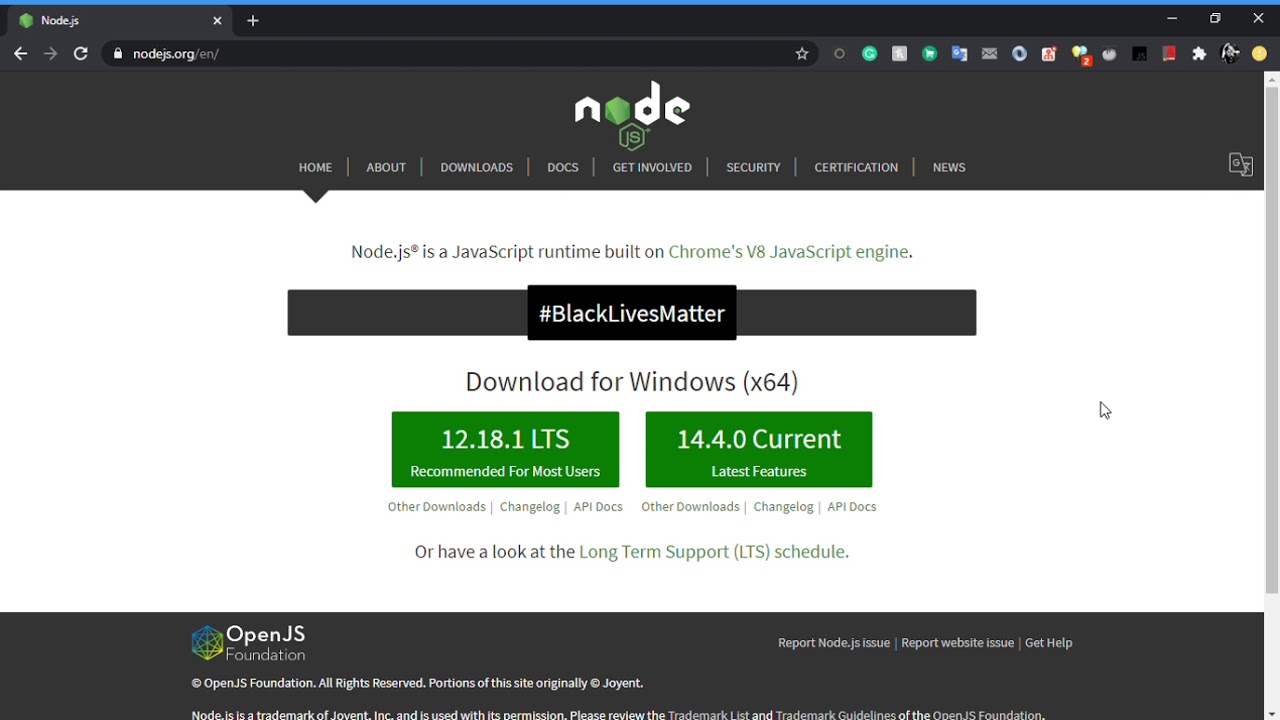The image size is (1280, 720).
Task: Download the 14.4.0 Current version
Action: tap(759, 450)
